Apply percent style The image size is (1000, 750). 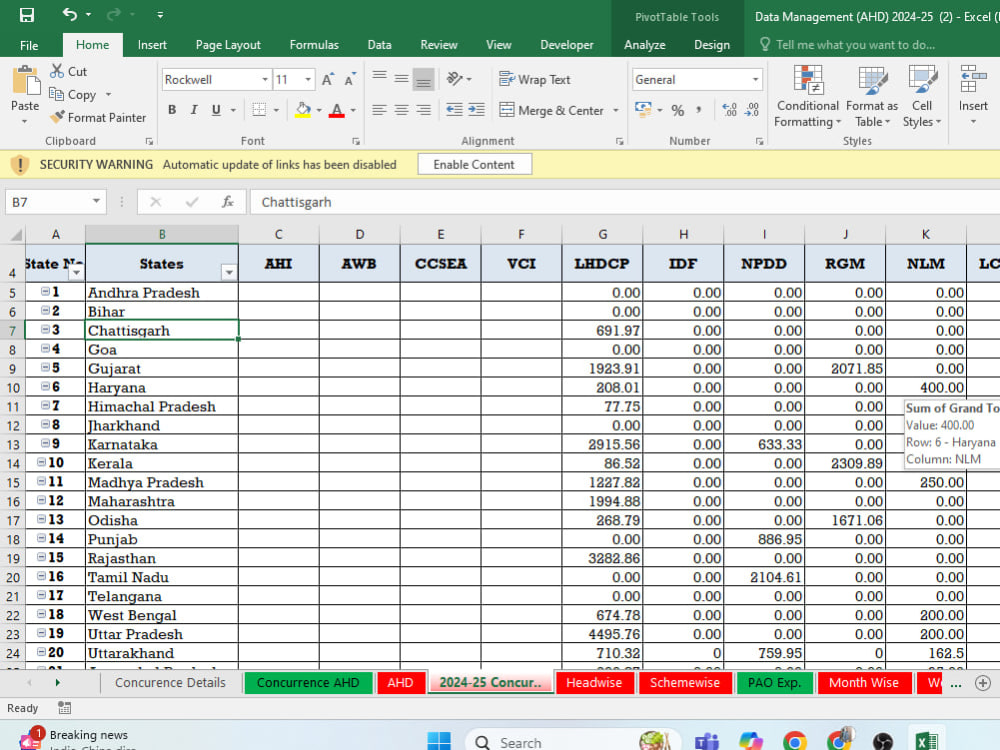678,110
